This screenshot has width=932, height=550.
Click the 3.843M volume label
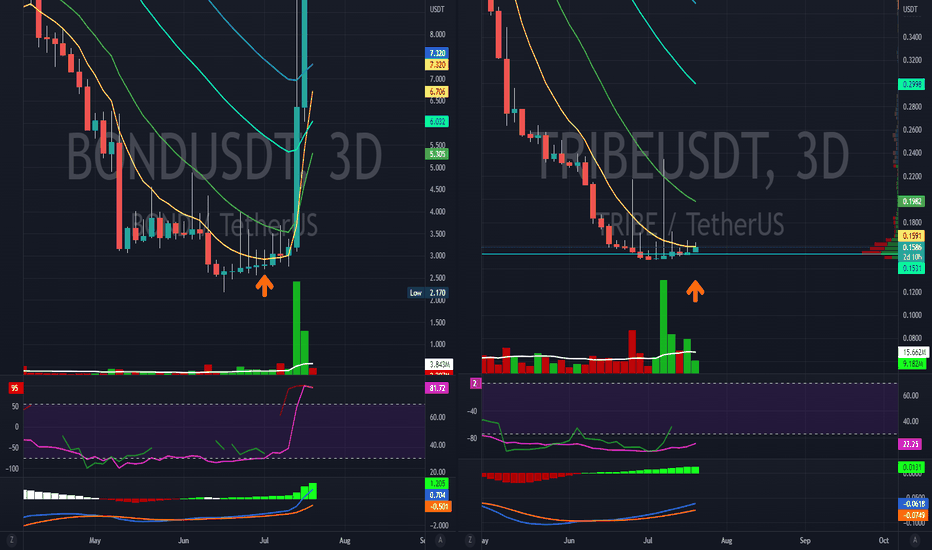(439, 364)
